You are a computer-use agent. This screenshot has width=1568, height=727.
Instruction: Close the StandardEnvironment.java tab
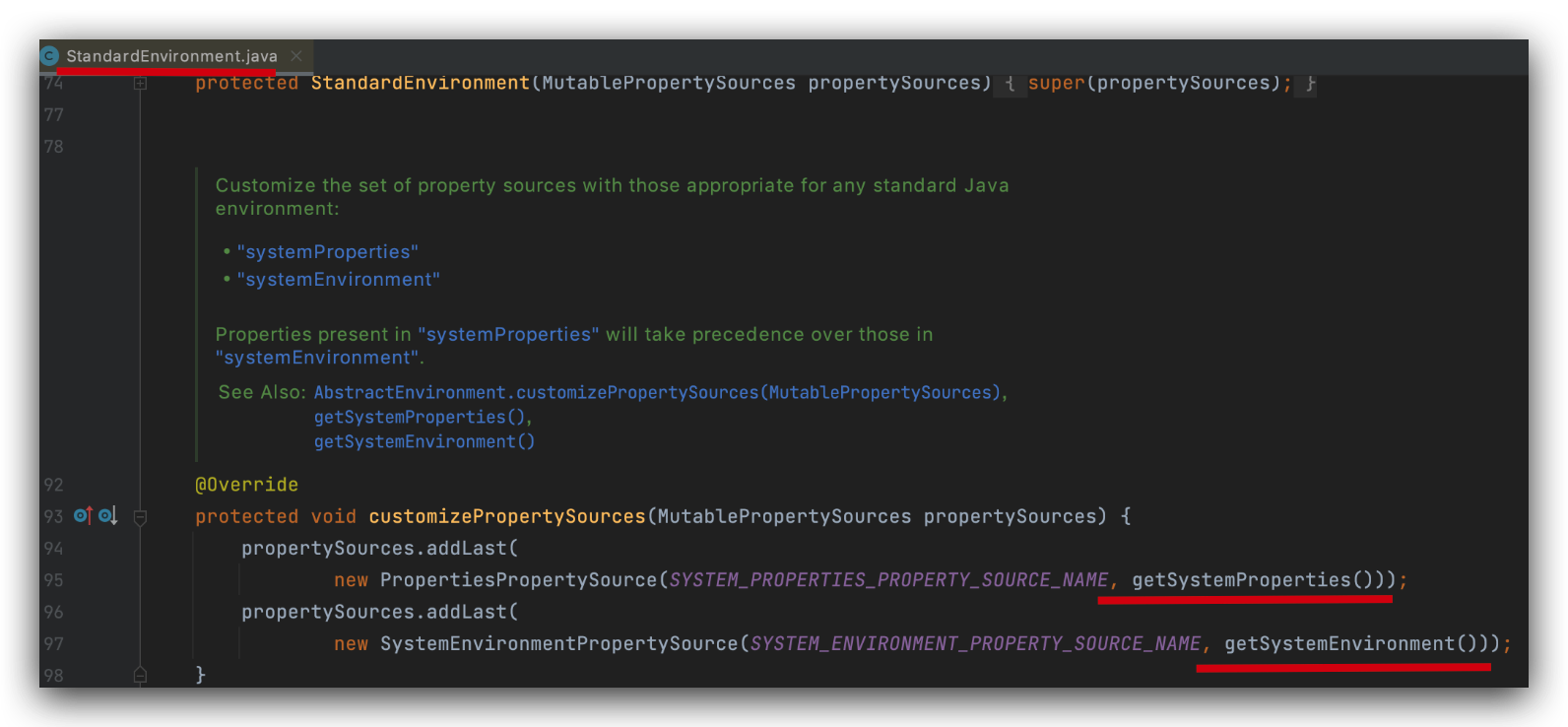[x=296, y=56]
